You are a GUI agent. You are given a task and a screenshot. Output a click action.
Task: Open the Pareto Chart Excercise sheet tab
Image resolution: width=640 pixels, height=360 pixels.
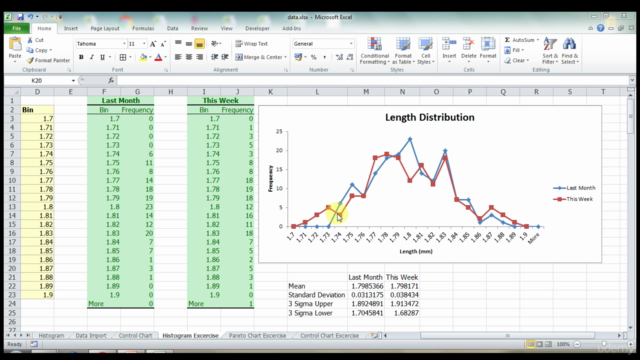(257, 336)
